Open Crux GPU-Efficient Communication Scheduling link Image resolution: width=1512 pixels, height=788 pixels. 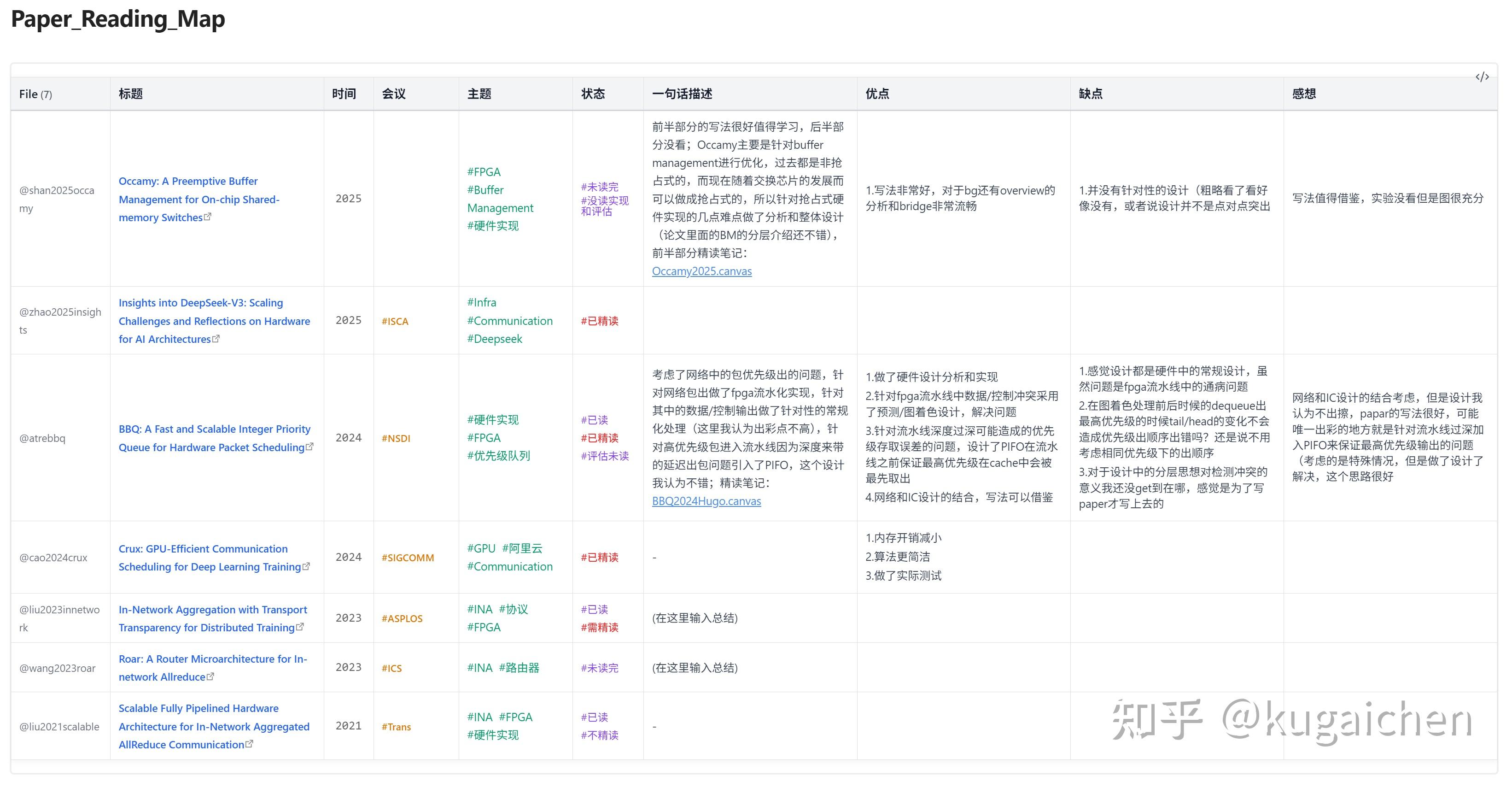pos(210,558)
